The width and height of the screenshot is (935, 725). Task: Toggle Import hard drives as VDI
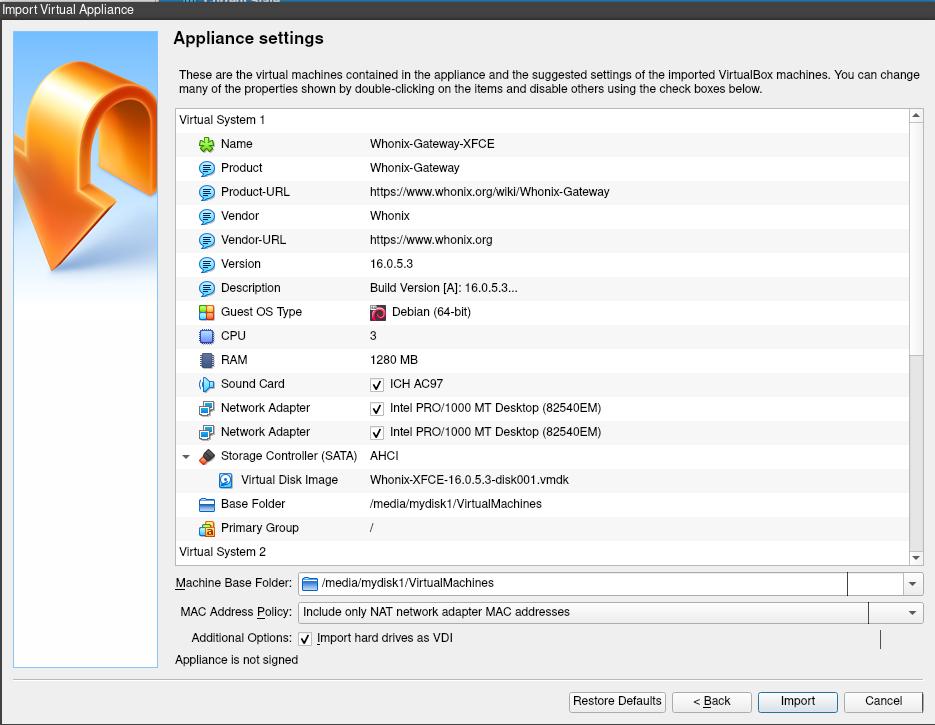coord(305,639)
